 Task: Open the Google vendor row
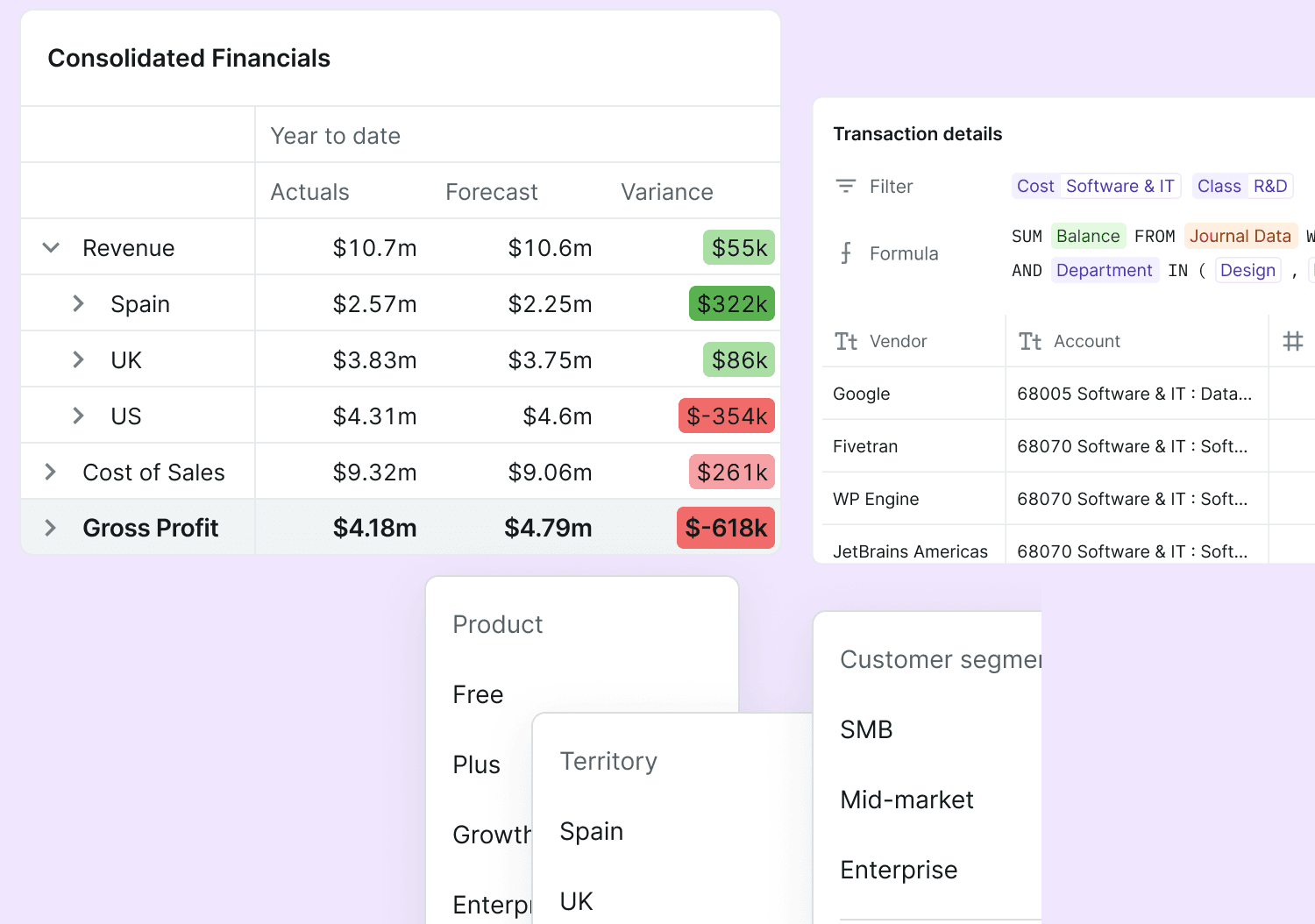(1069, 394)
